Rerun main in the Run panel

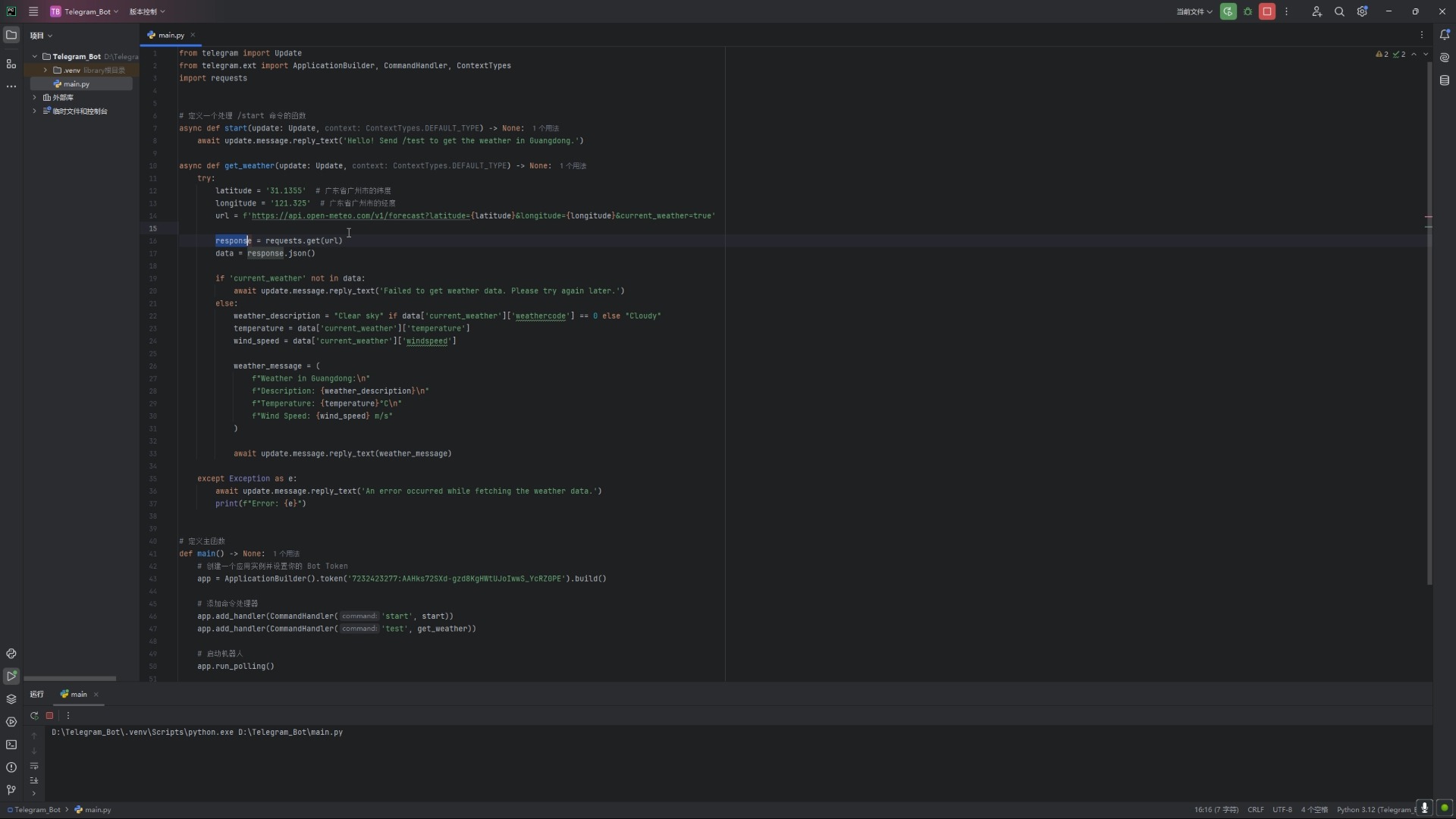(x=34, y=716)
